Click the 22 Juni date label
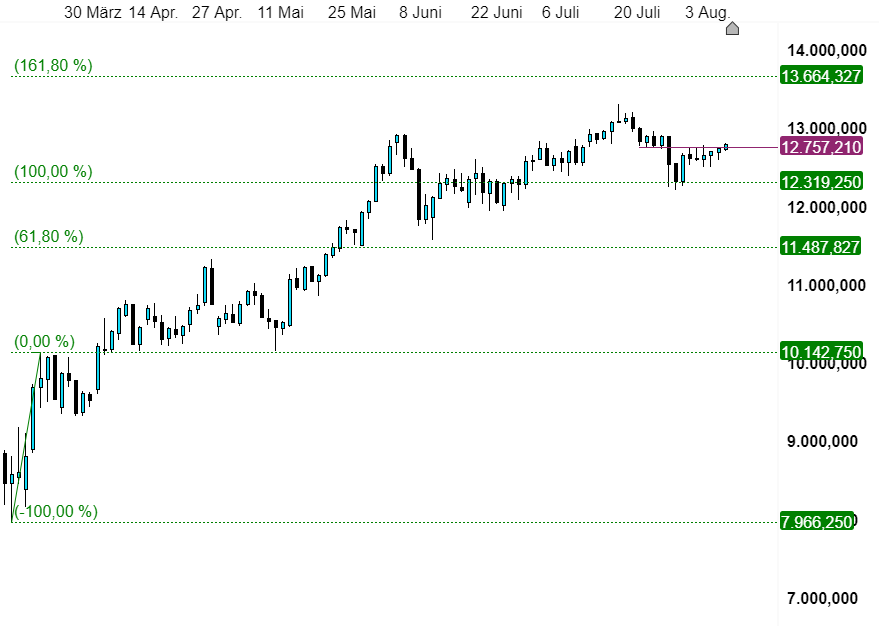879x628 pixels. 496,12
